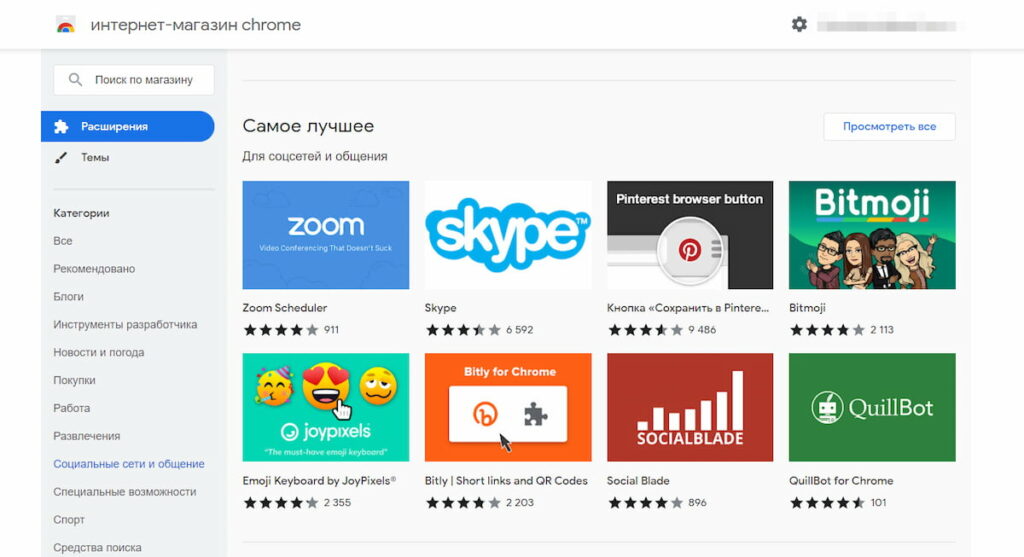Click the Emoji Keyboard by JoyPixels title
1024x557 pixels.
(x=319, y=481)
